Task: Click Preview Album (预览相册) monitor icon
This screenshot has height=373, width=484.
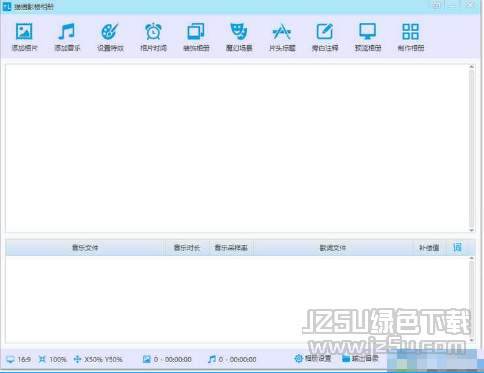Action: point(368,32)
